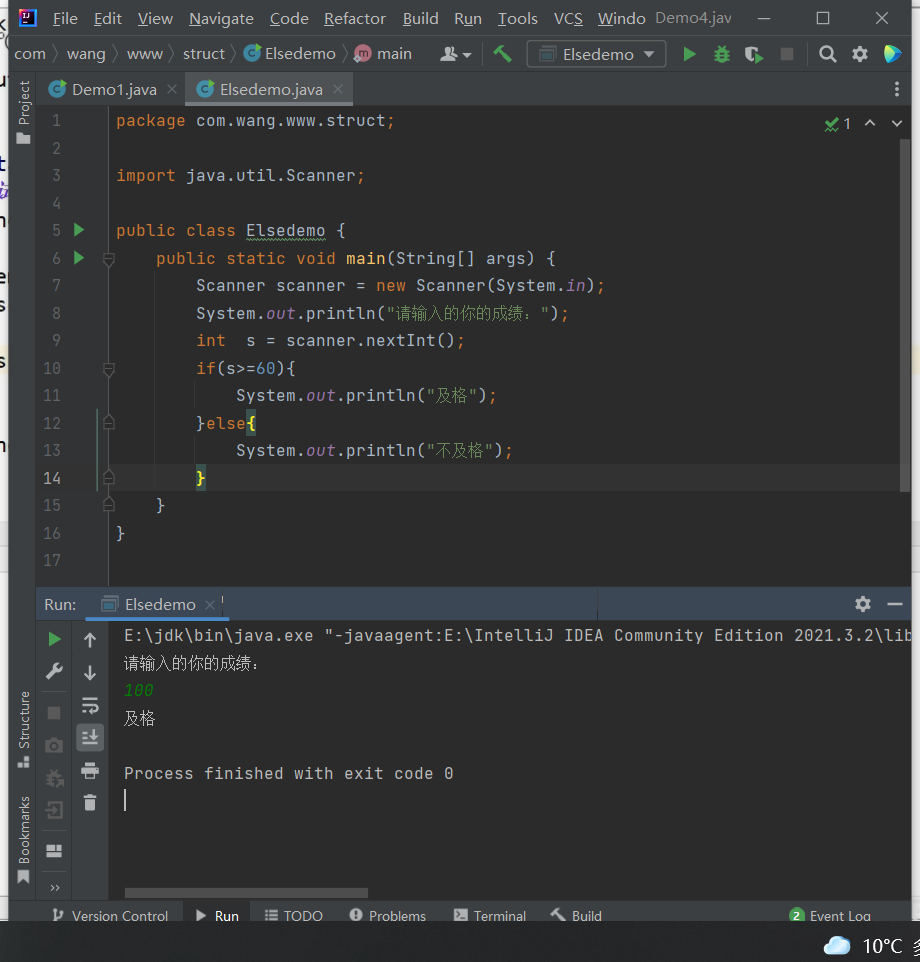The width and height of the screenshot is (920, 962).
Task: Open the Problems tool window
Action: tap(388, 915)
